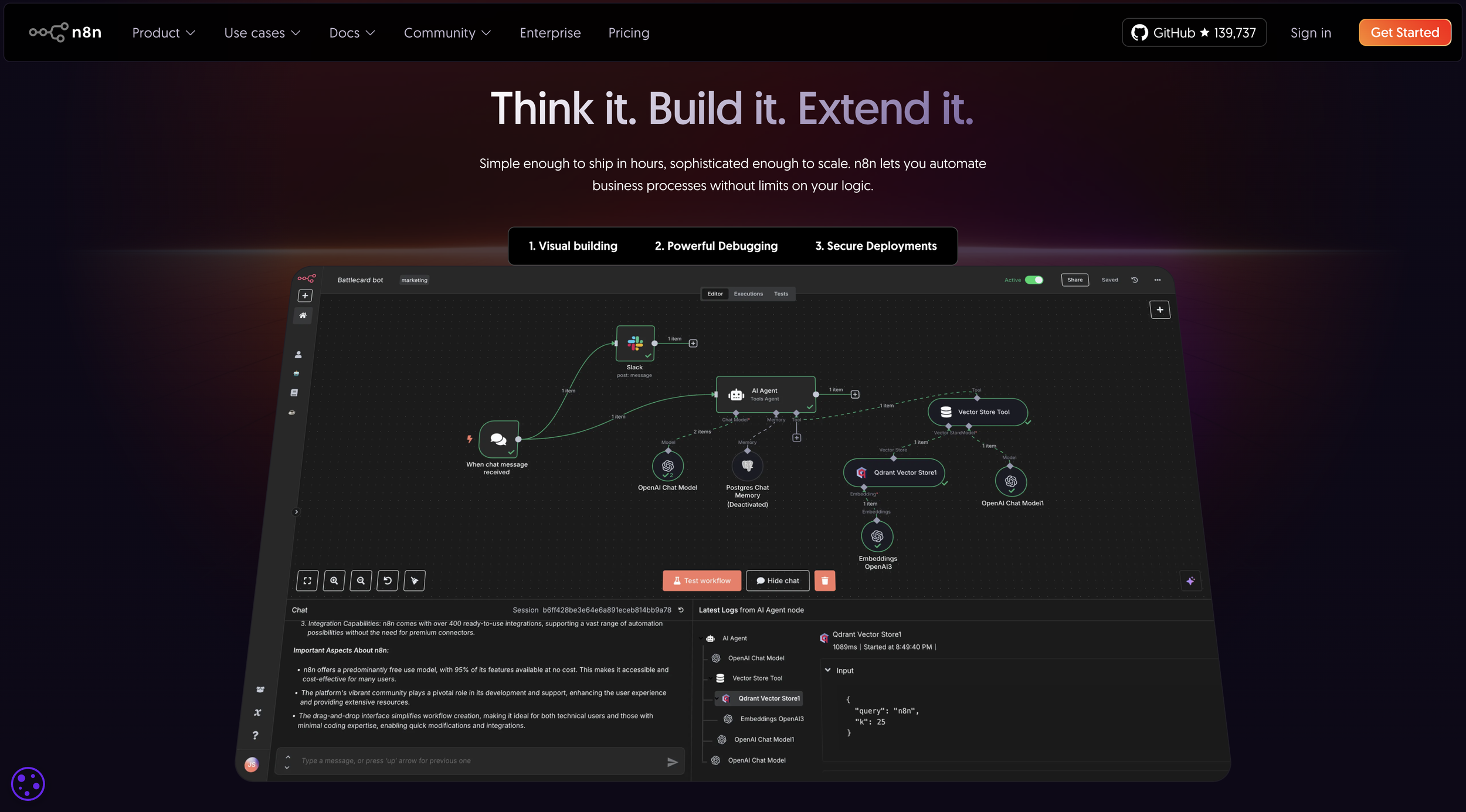
Task: Open the GitHub stars link
Action: [x=1194, y=32]
